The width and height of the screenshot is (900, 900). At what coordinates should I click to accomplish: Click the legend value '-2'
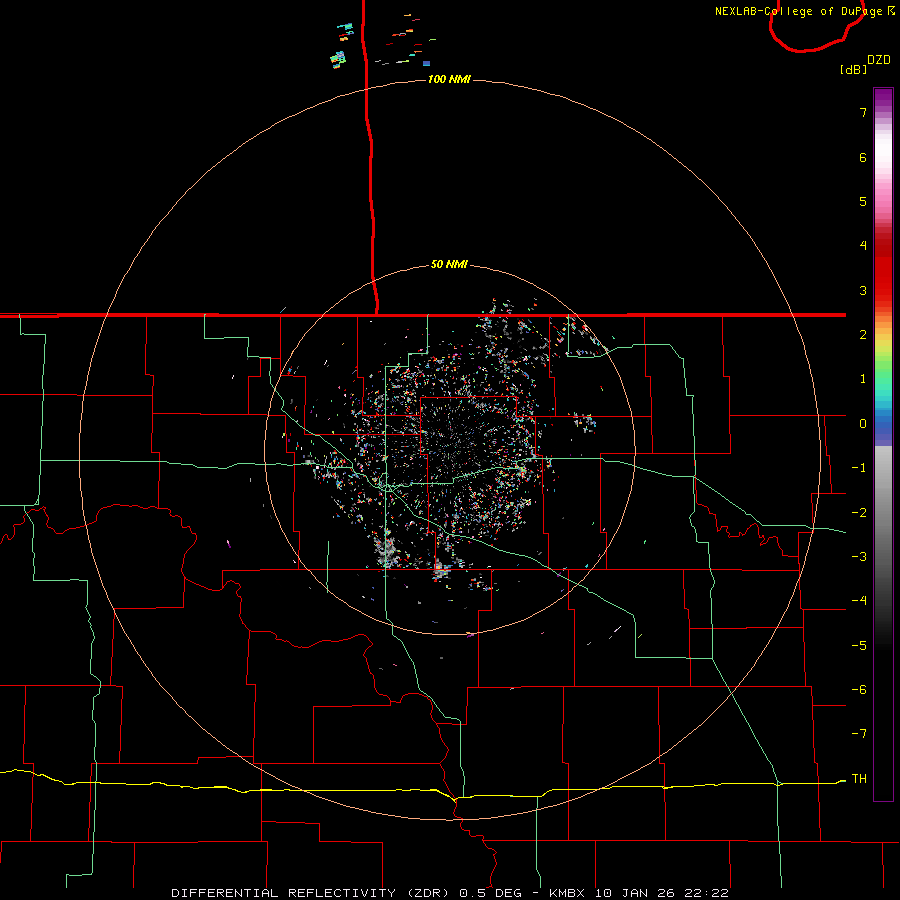859,513
